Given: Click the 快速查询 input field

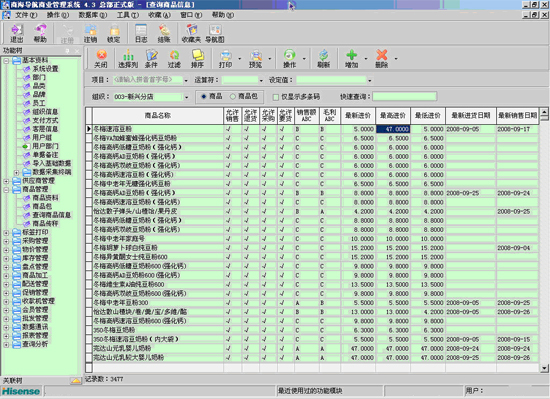Looking at the screenshot, I should click(404, 96).
